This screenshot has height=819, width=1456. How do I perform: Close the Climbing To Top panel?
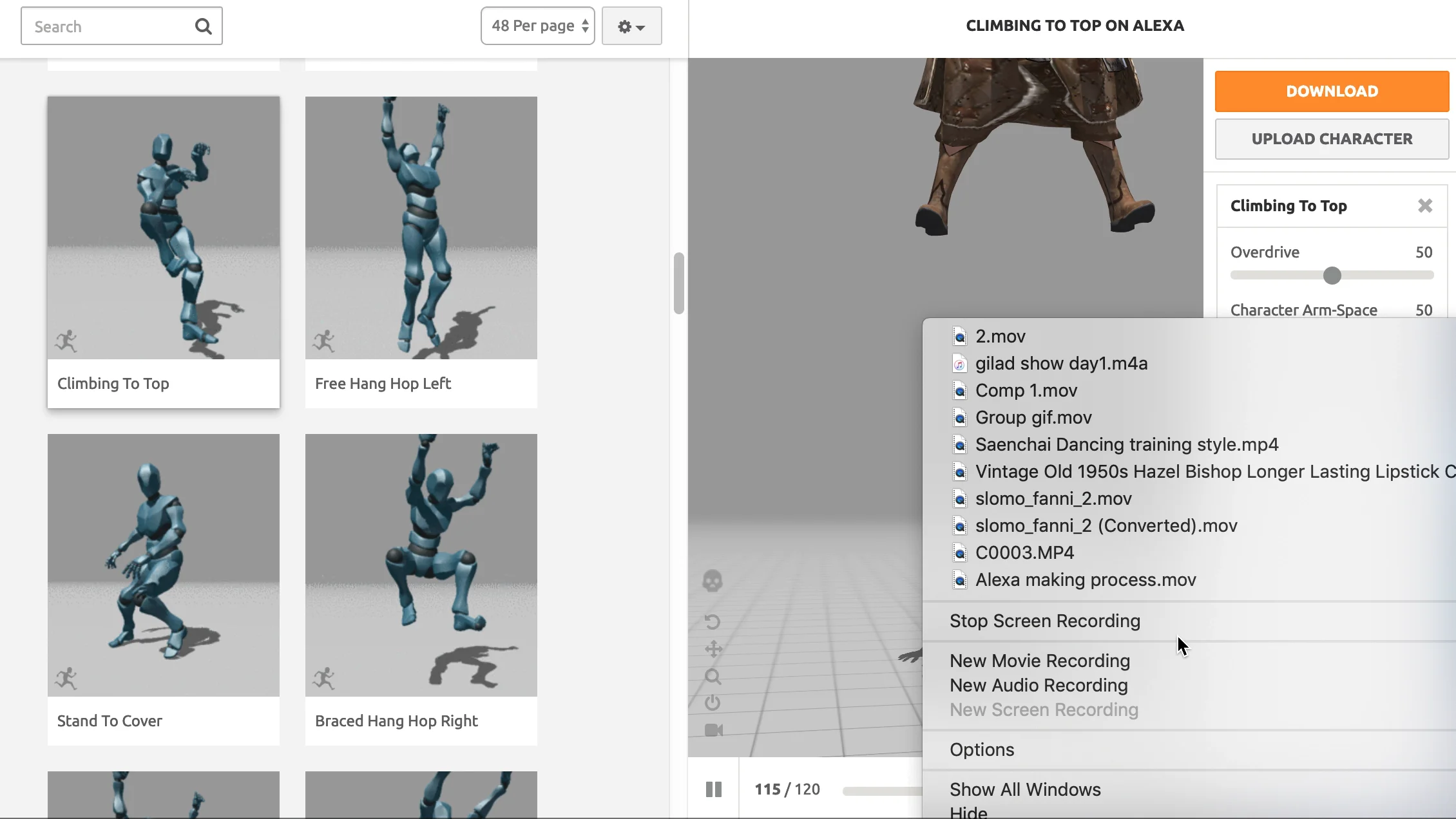click(x=1425, y=205)
